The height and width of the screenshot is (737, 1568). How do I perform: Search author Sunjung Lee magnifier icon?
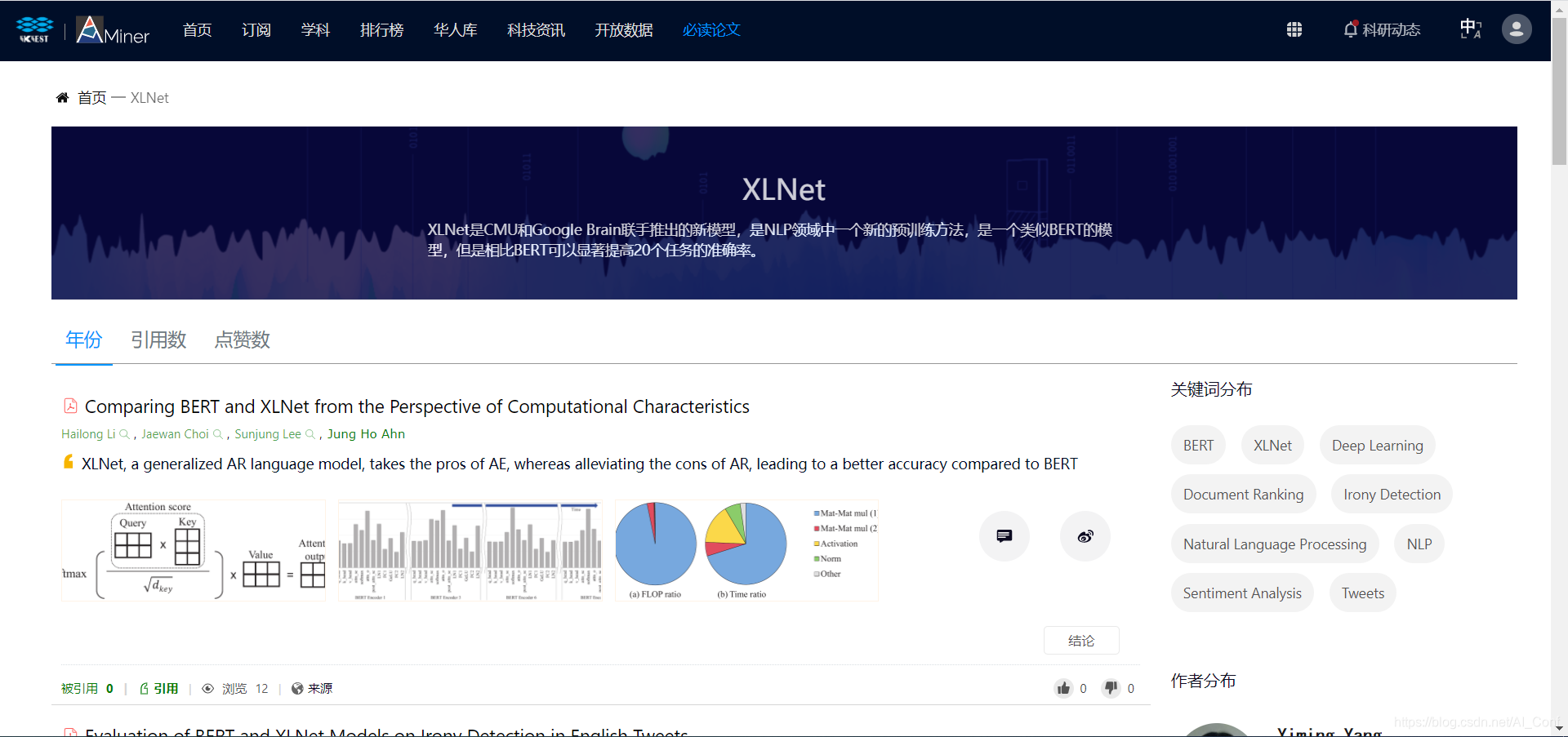tap(310, 434)
